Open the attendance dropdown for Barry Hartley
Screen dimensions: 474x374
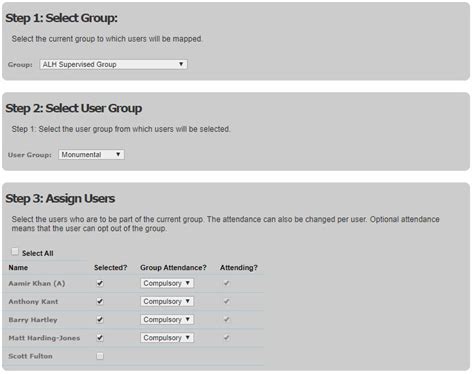pos(167,320)
